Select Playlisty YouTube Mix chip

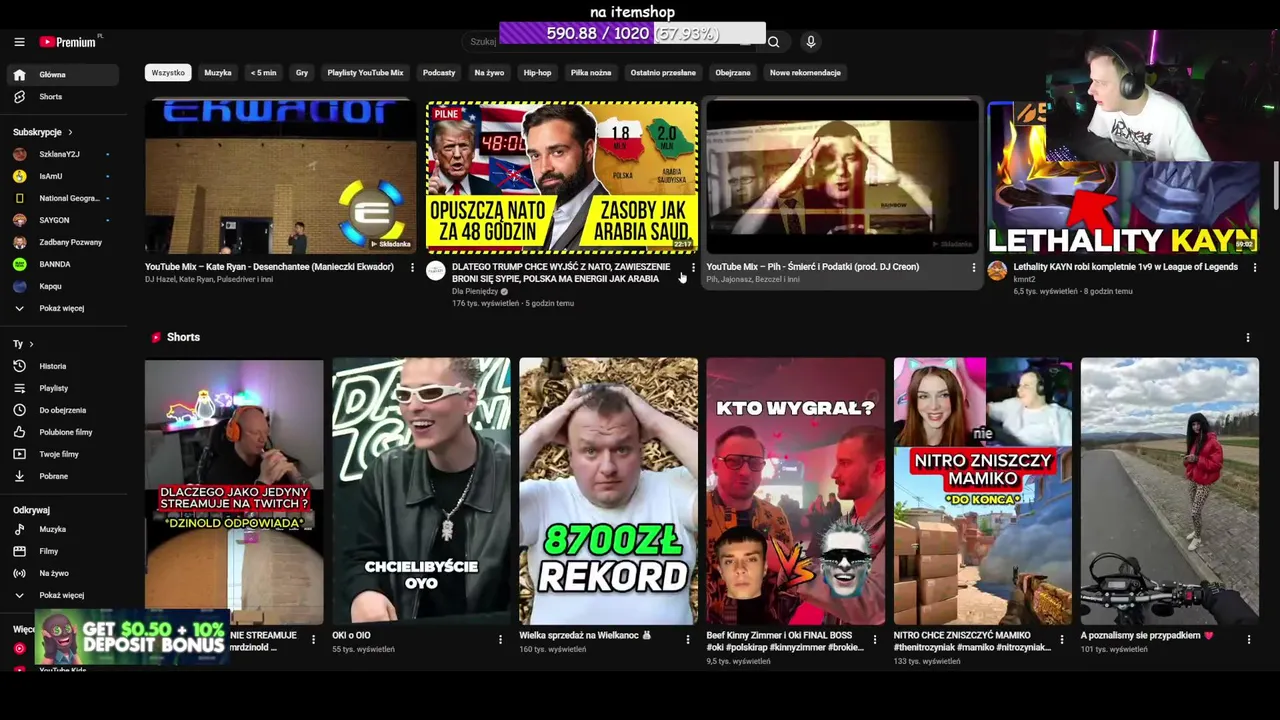(x=365, y=73)
